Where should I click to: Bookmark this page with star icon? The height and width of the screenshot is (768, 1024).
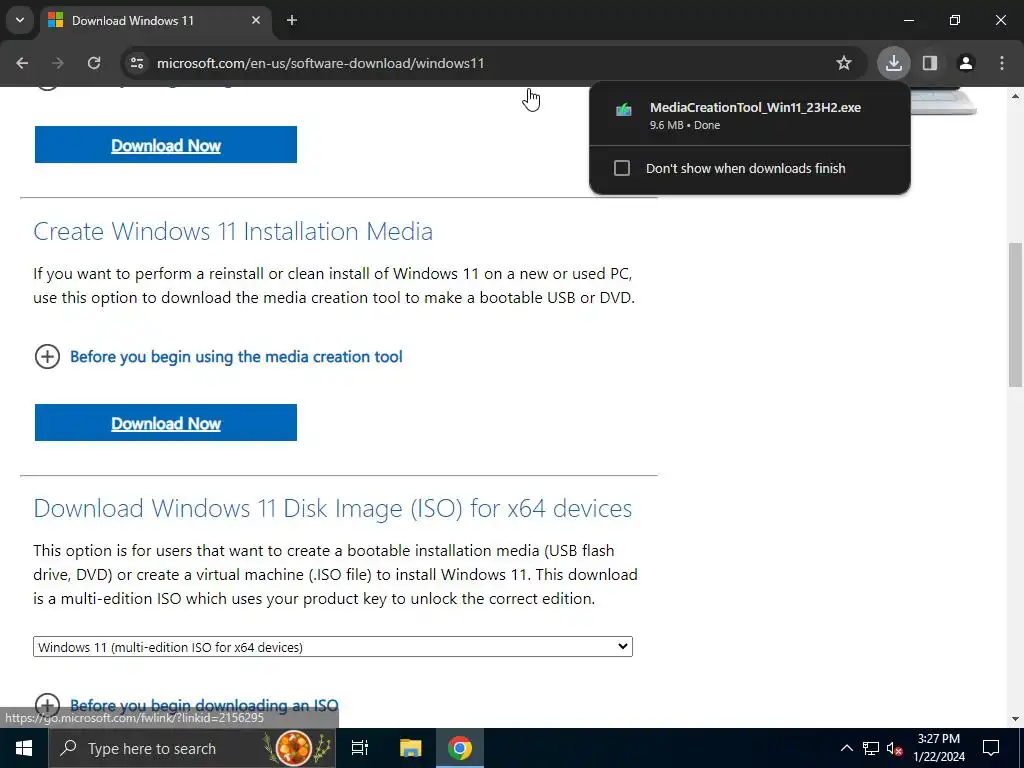[x=844, y=63]
